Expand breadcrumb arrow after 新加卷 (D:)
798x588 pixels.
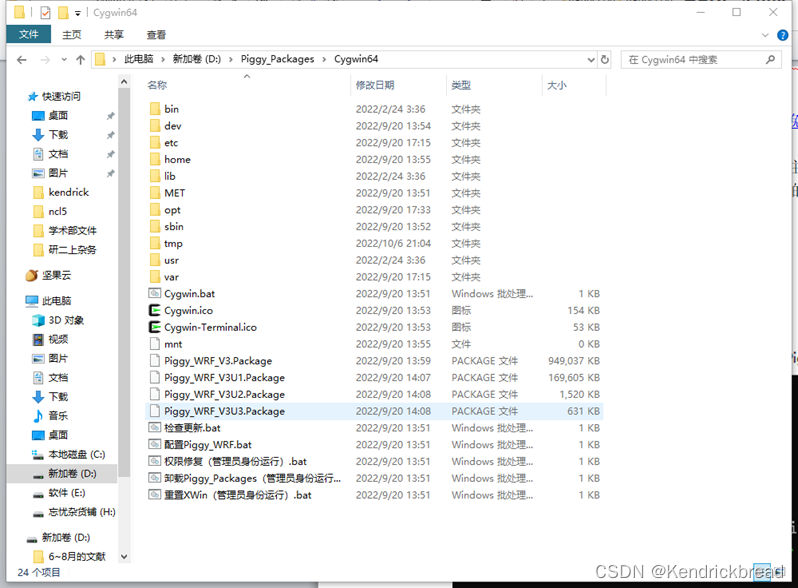pos(231,59)
